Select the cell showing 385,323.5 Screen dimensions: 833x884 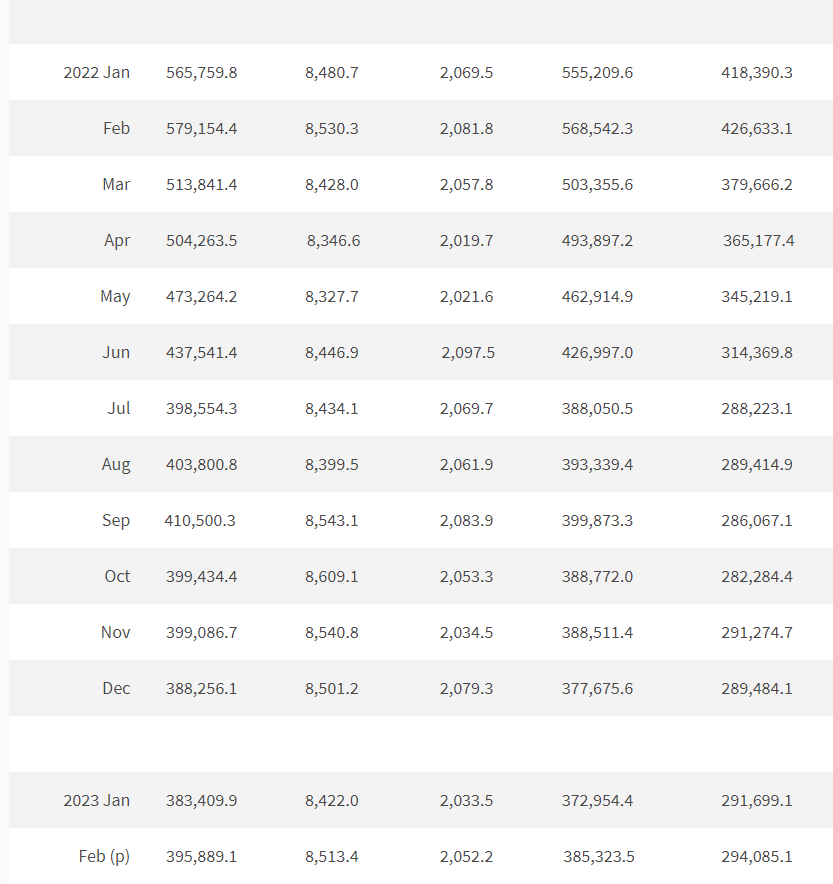pyautogui.click(x=599, y=856)
